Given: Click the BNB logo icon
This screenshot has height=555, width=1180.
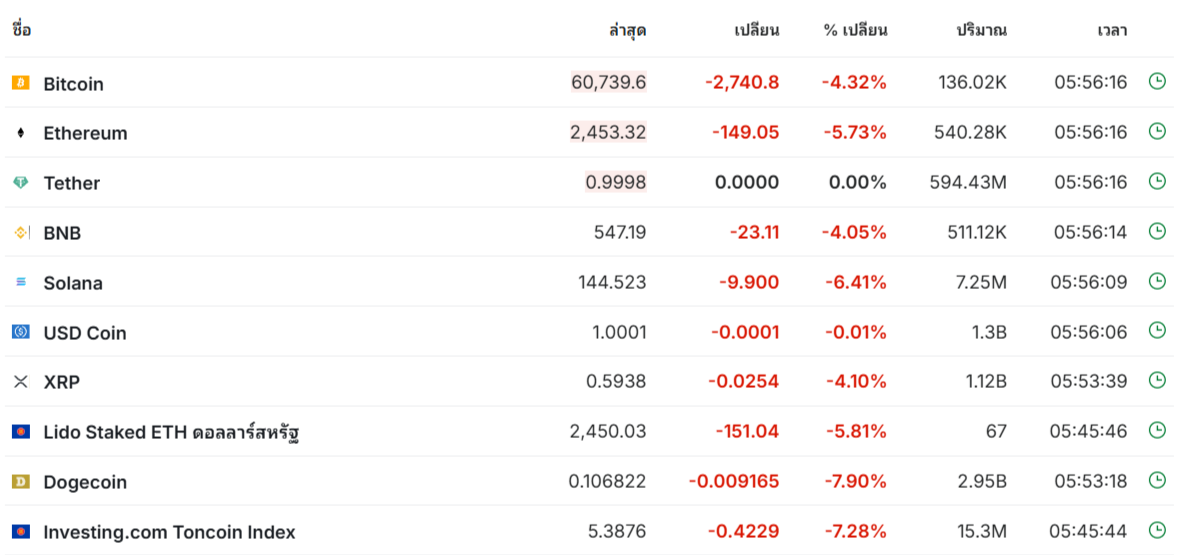Looking at the screenshot, I should pos(20,233).
